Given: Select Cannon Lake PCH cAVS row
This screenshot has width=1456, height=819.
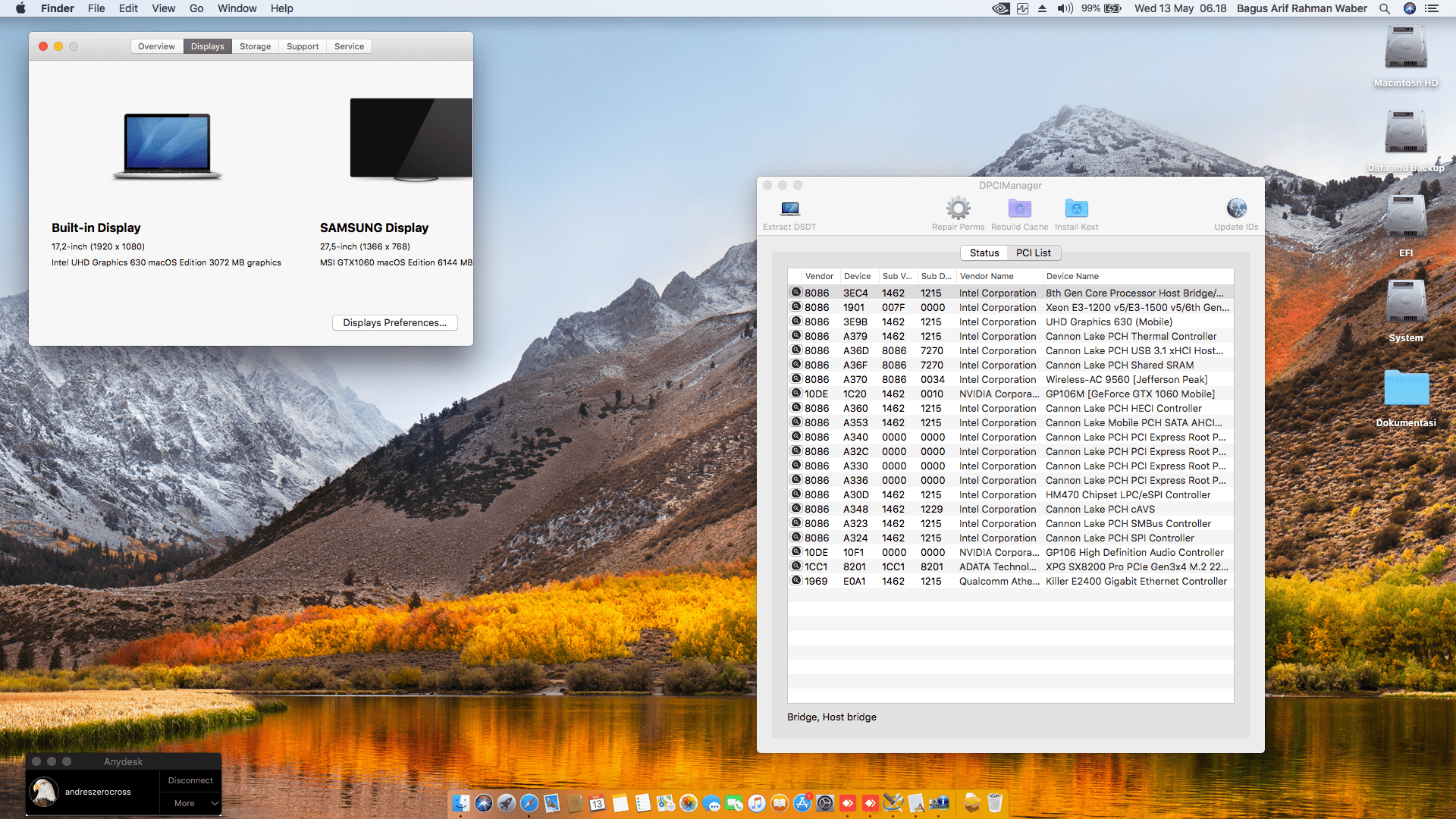Looking at the screenshot, I should coord(1011,509).
